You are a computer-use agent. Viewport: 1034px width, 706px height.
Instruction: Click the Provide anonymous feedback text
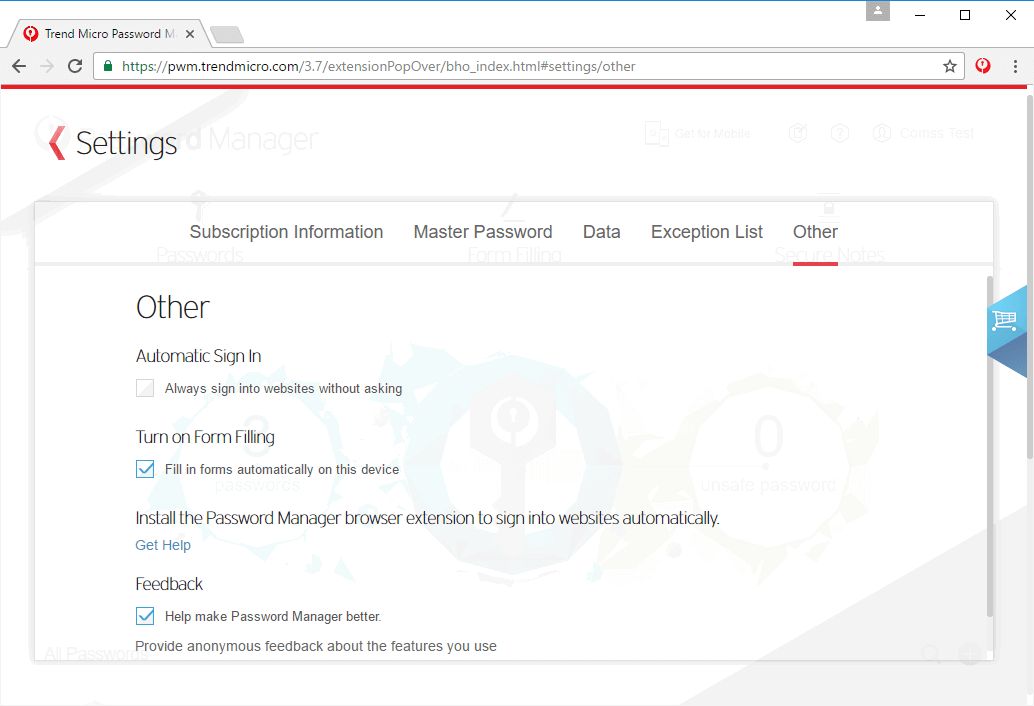[316, 646]
